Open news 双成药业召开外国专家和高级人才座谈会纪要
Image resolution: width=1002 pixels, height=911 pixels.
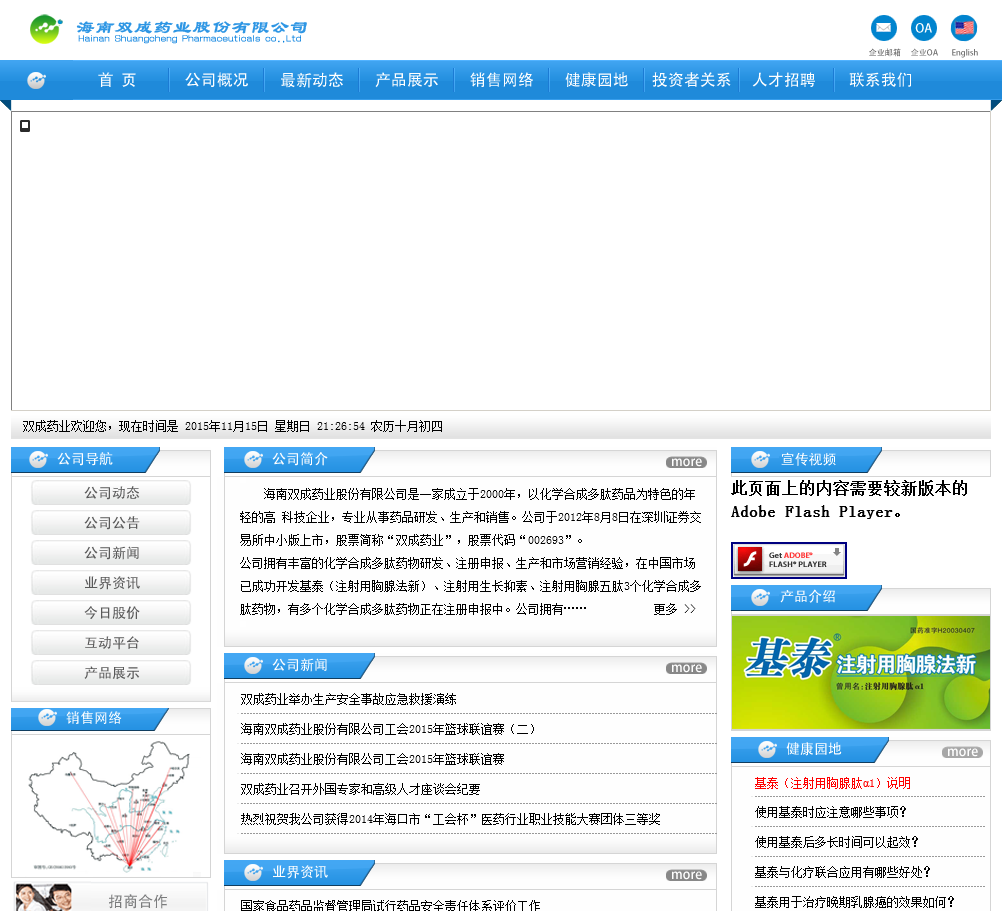coord(360,790)
